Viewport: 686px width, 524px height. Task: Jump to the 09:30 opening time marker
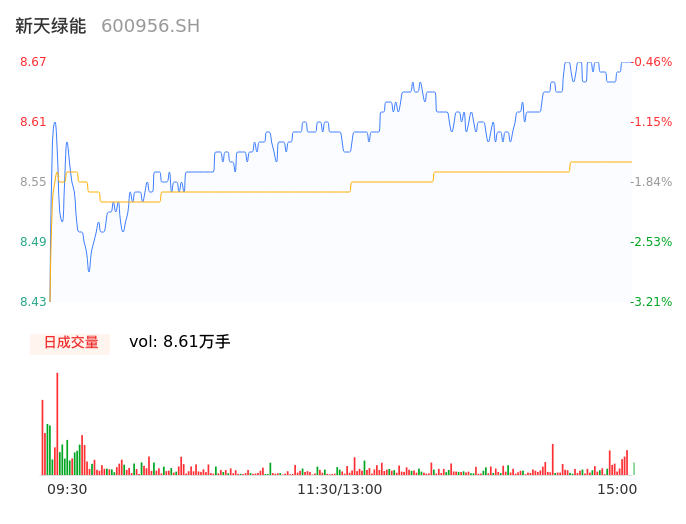tap(67, 489)
